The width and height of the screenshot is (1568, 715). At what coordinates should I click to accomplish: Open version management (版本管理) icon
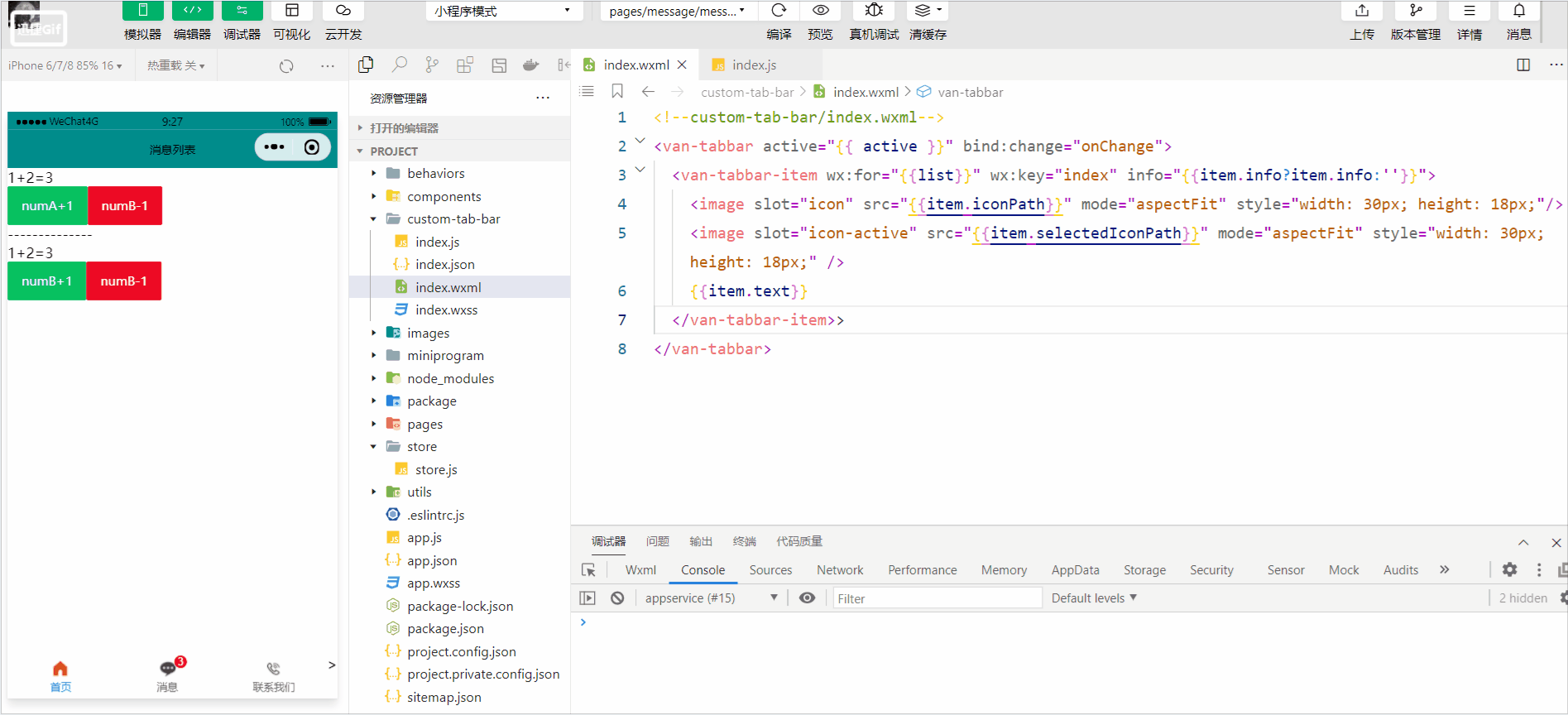pyautogui.click(x=1416, y=11)
